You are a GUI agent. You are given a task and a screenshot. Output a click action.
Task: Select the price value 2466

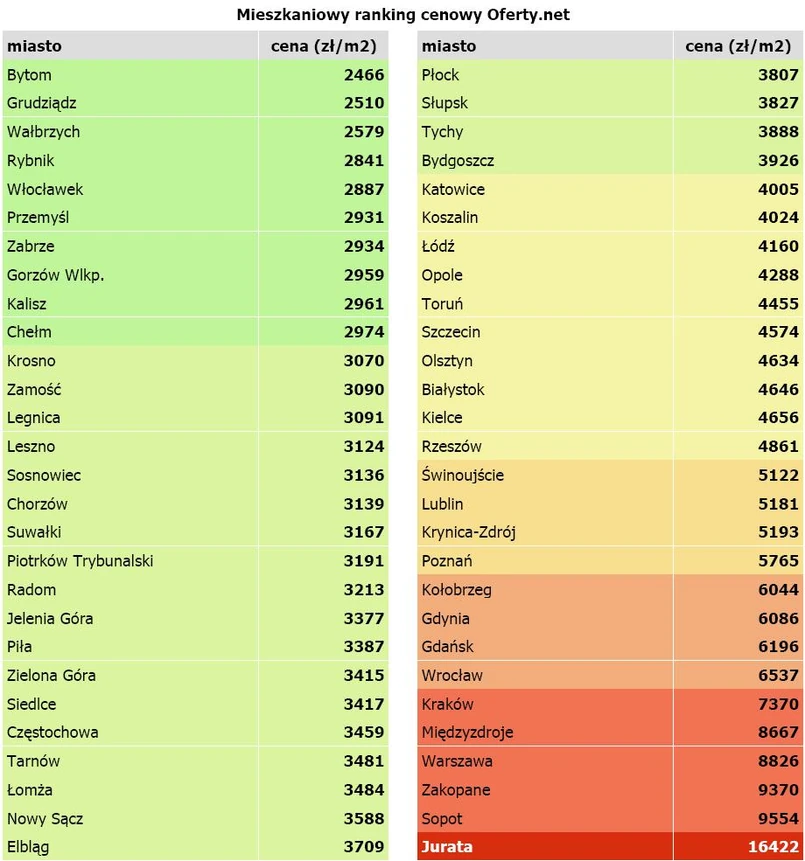point(363,75)
